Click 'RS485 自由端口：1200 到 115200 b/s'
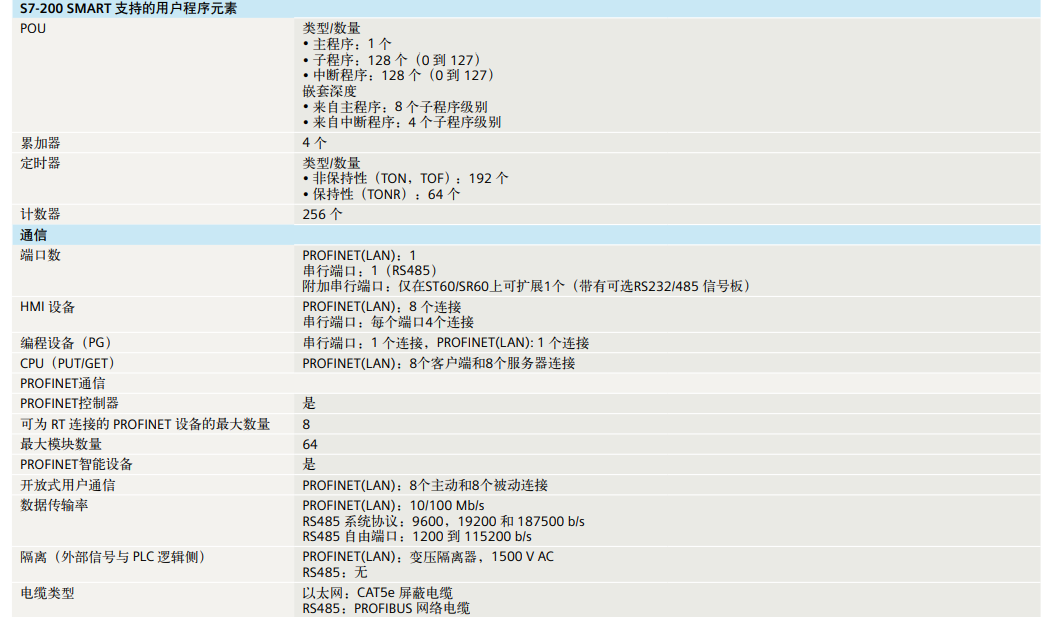This screenshot has height=617, width=1051. click(417, 537)
